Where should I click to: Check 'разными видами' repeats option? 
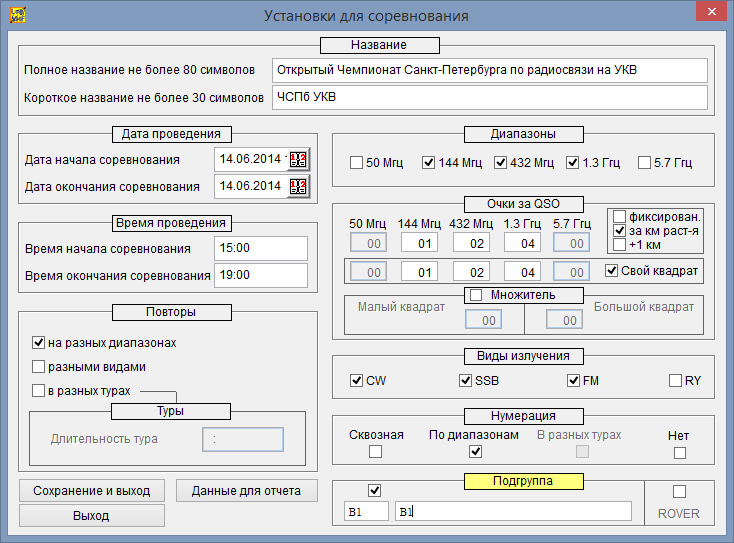click(39, 367)
